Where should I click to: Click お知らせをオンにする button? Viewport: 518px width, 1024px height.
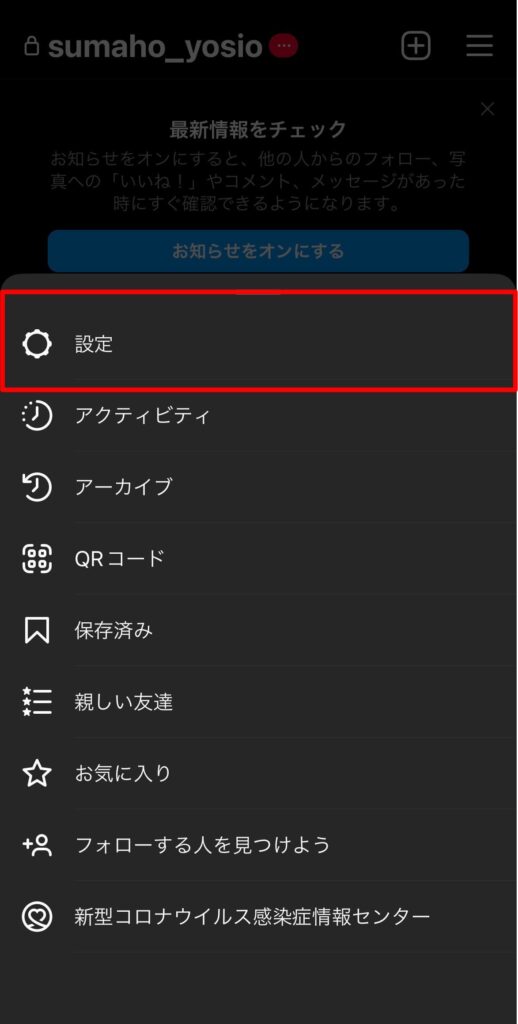[x=258, y=251]
